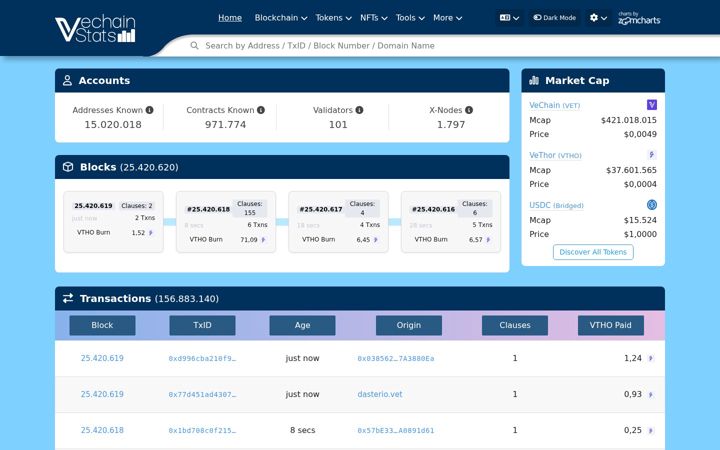The image size is (720, 450).
Task: Open the language selector dropdown
Action: (509, 17)
